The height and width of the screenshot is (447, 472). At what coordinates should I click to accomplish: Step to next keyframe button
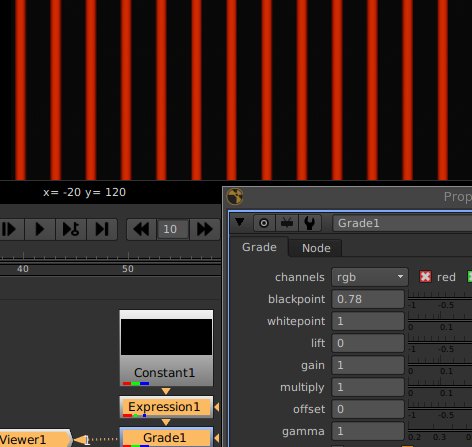pyautogui.click(x=71, y=229)
